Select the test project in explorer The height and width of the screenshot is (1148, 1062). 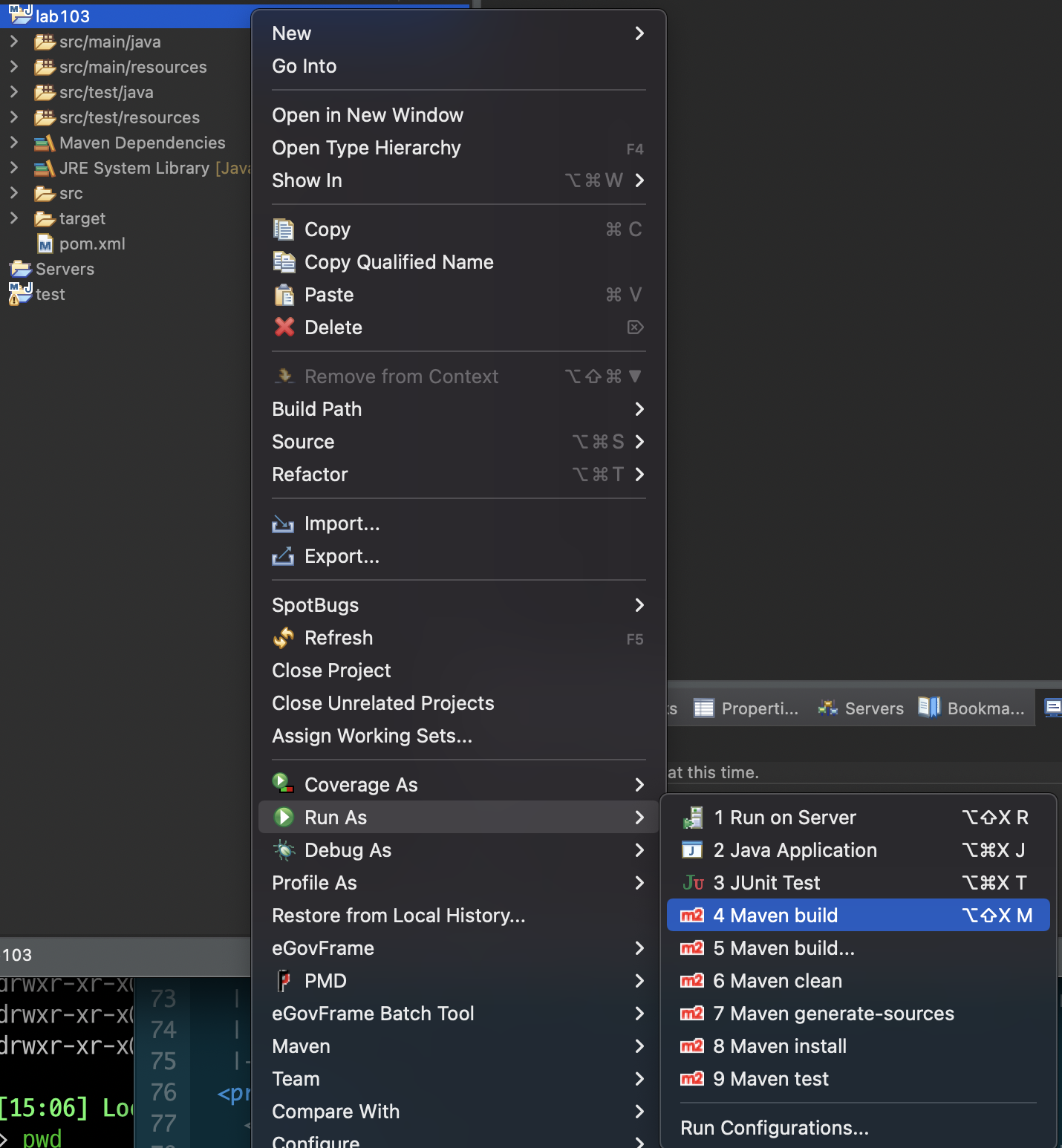tap(37, 294)
